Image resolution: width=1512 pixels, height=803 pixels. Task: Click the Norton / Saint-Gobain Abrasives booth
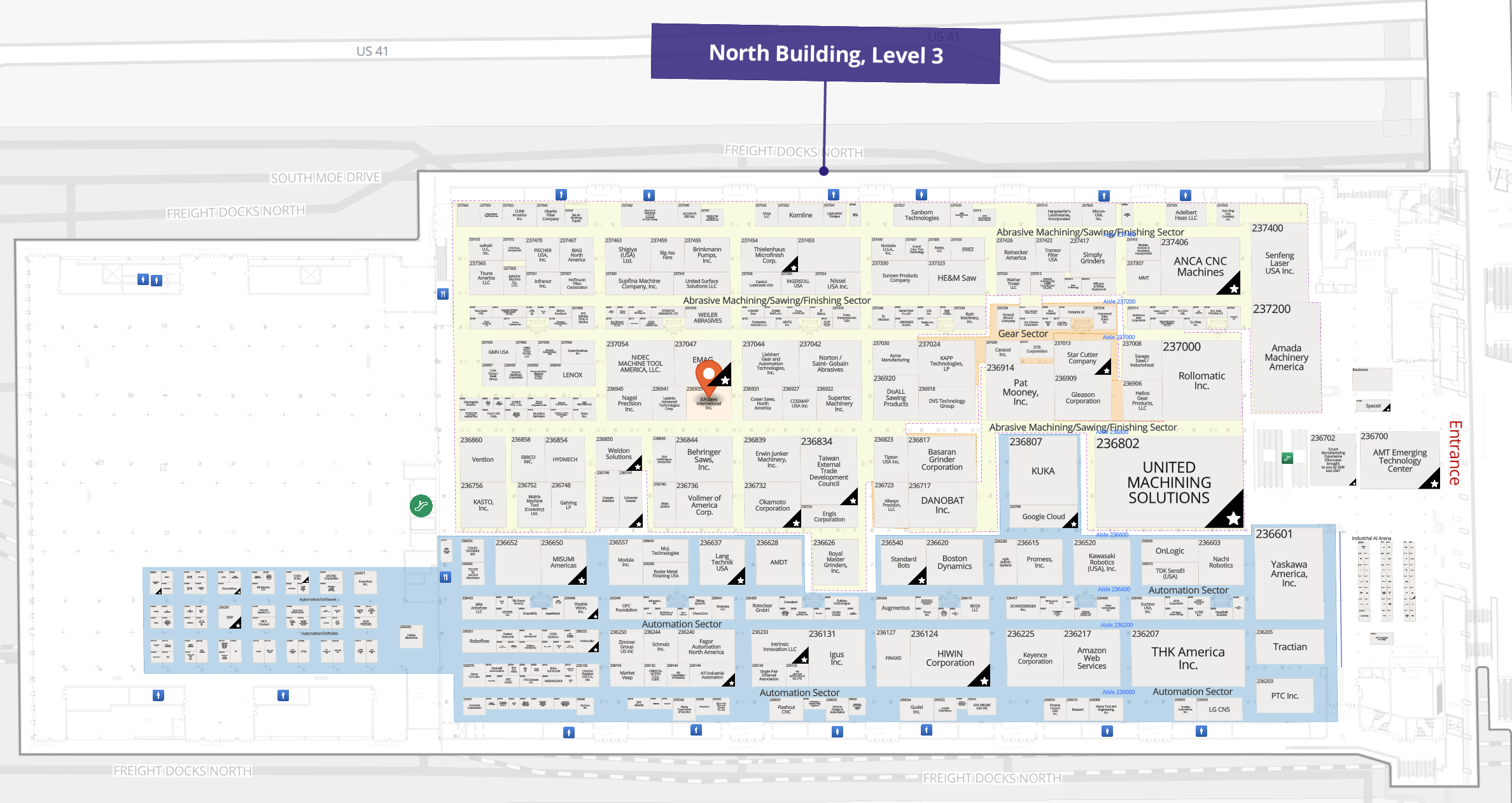pyautogui.click(x=830, y=363)
